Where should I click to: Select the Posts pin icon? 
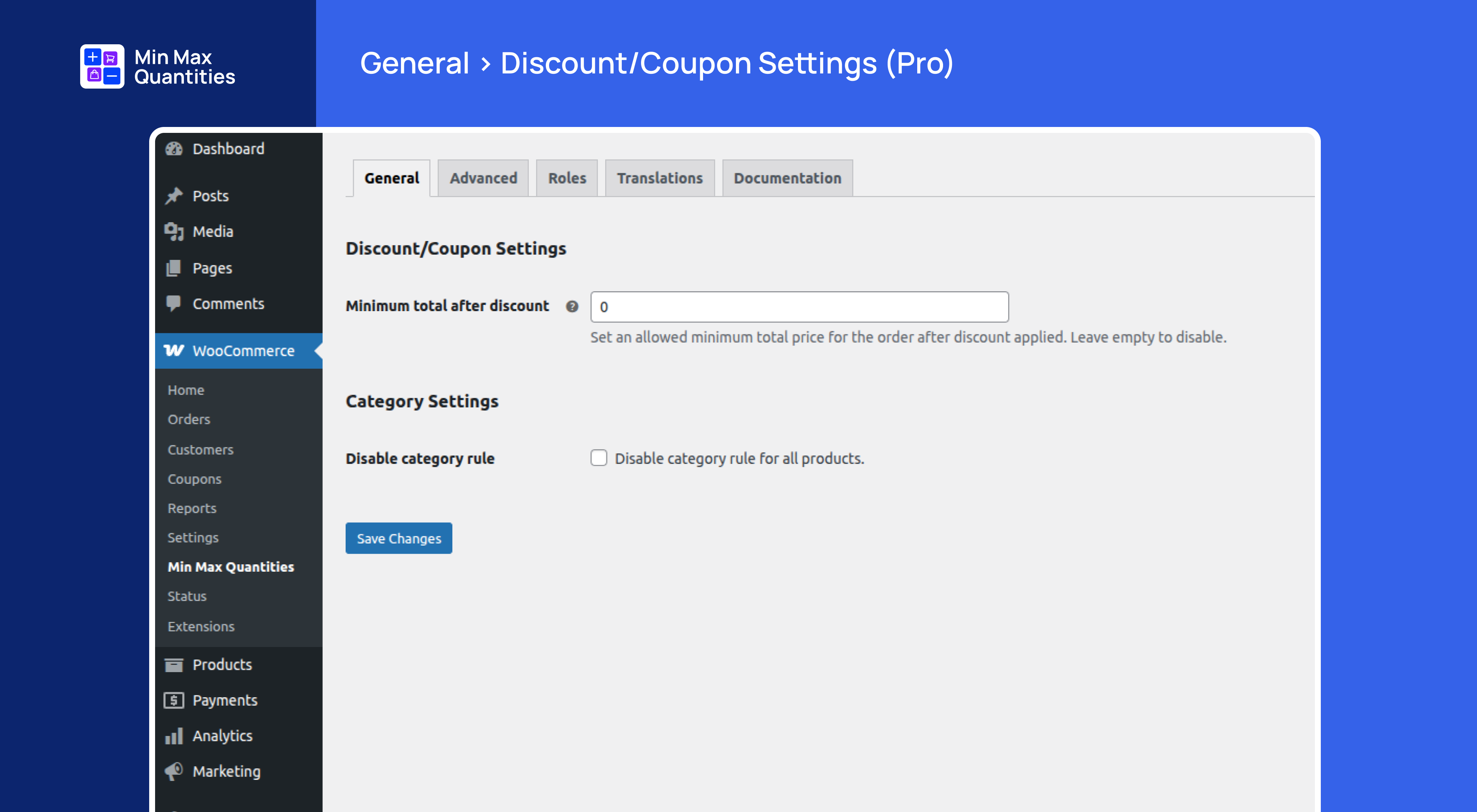(x=174, y=195)
